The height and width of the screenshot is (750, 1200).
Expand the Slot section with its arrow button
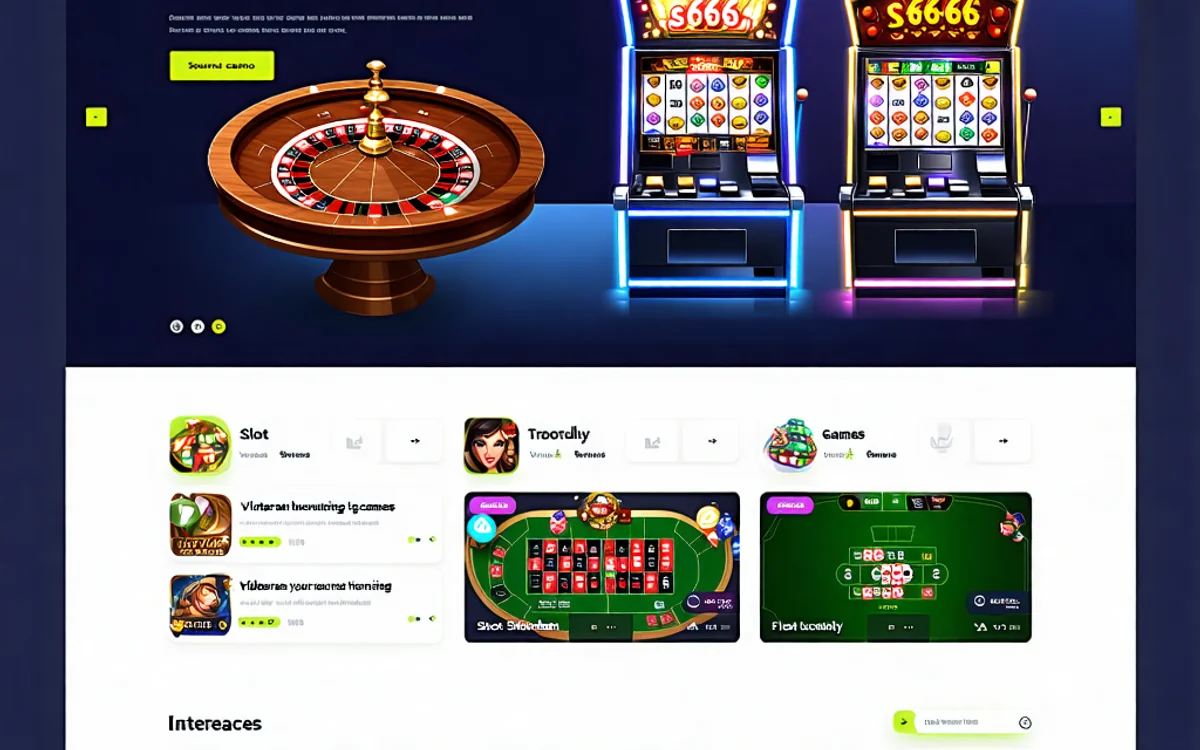click(414, 441)
